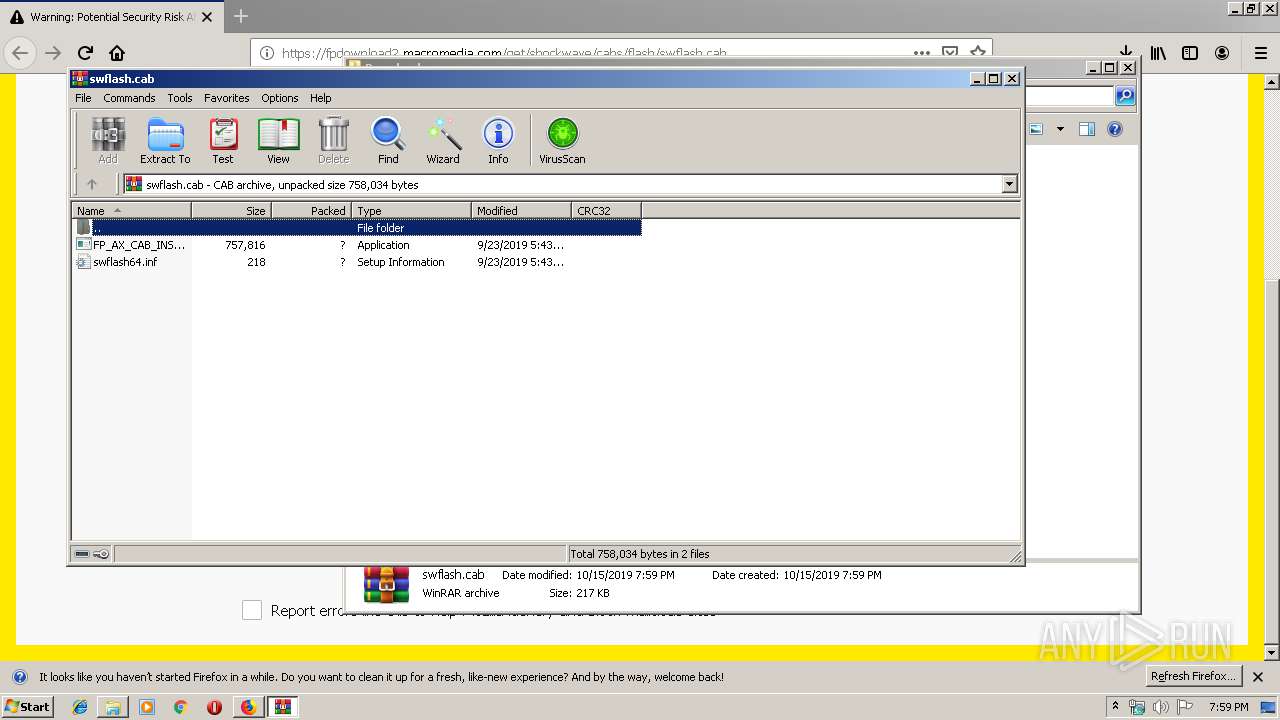
Task: Click the Extract To toolbar icon
Action: (165, 140)
